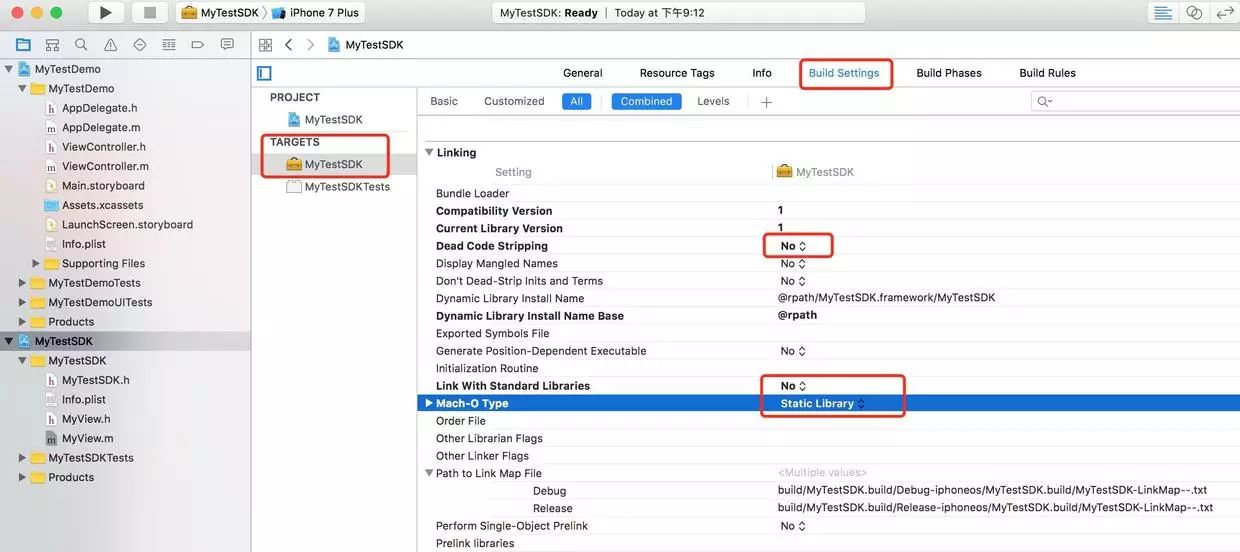Go back with the left chevron
Viewport: 1240px width, 552px height.
pyautogui.click(x=289, y=45)
